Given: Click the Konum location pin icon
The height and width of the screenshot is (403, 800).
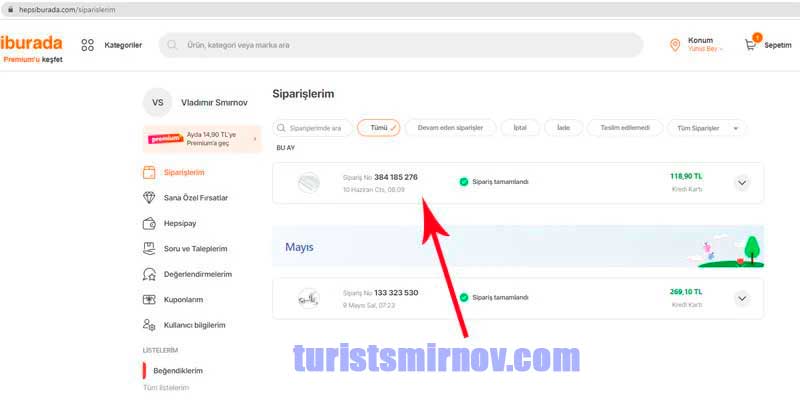Looking at the screenshot, I should coord(675,45).
